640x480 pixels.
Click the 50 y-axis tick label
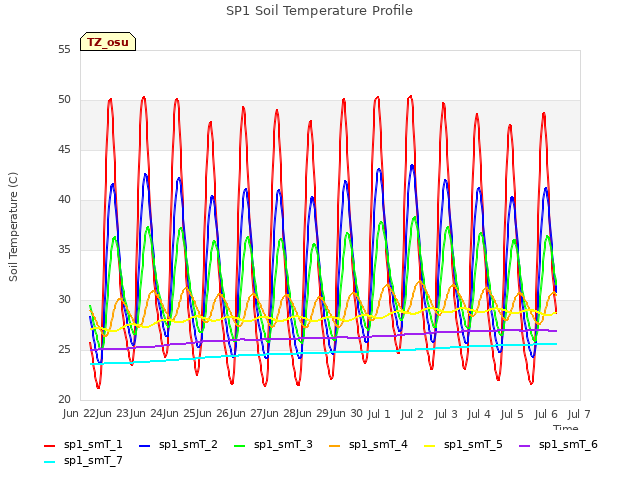(64, 100)
